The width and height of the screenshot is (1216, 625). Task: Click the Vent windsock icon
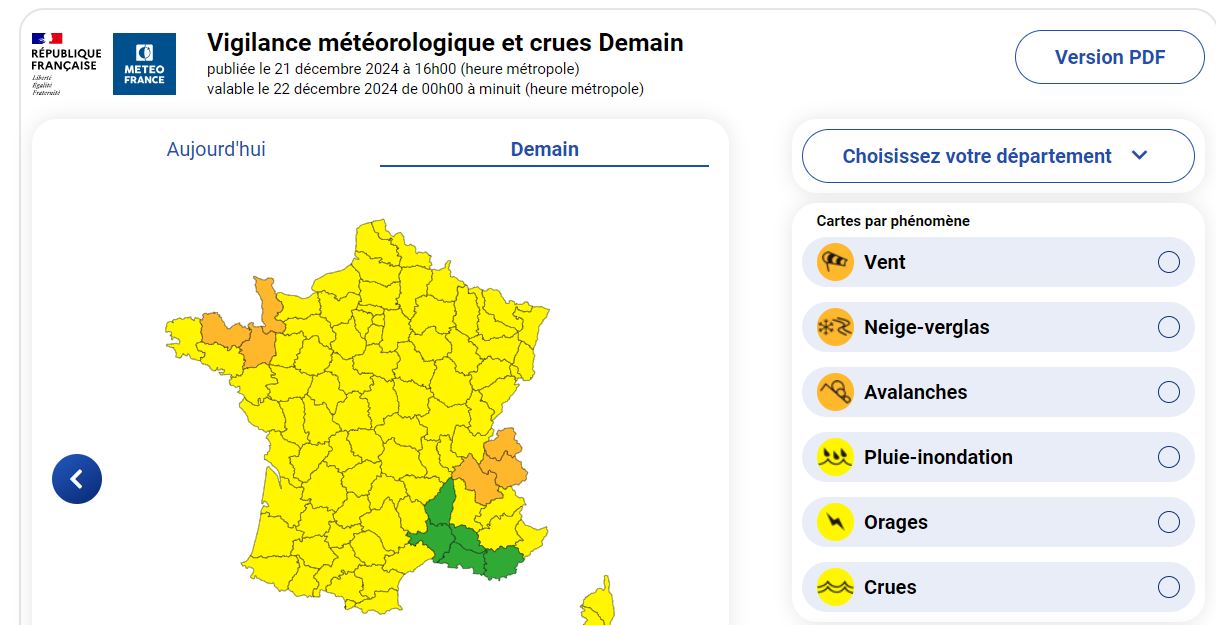click(835, 262)
